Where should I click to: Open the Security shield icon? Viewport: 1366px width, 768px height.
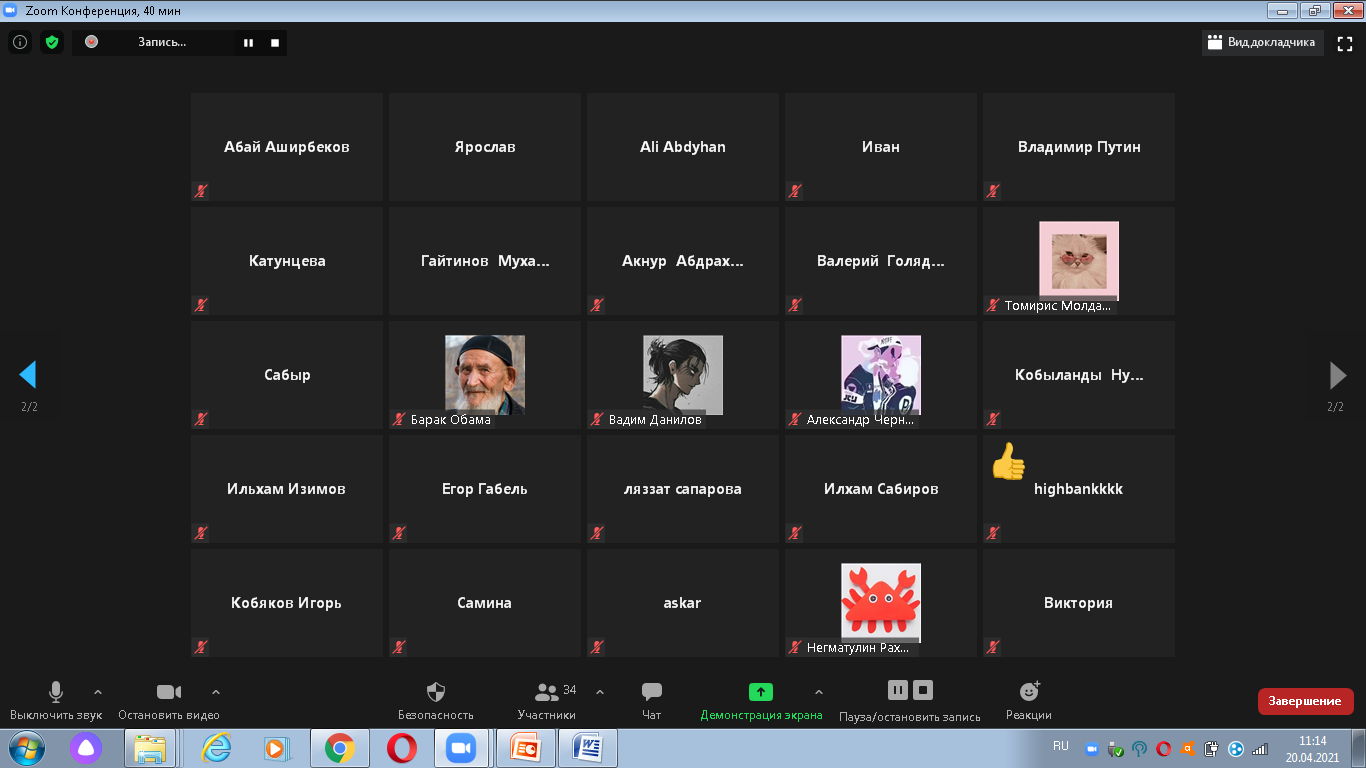[435, 692]
